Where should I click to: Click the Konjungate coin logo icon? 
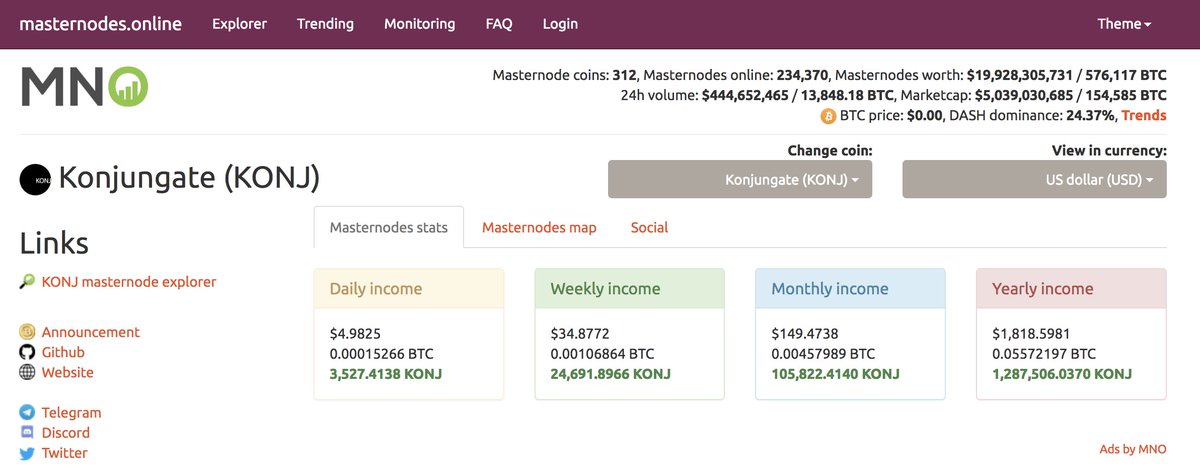click(36, 179)
